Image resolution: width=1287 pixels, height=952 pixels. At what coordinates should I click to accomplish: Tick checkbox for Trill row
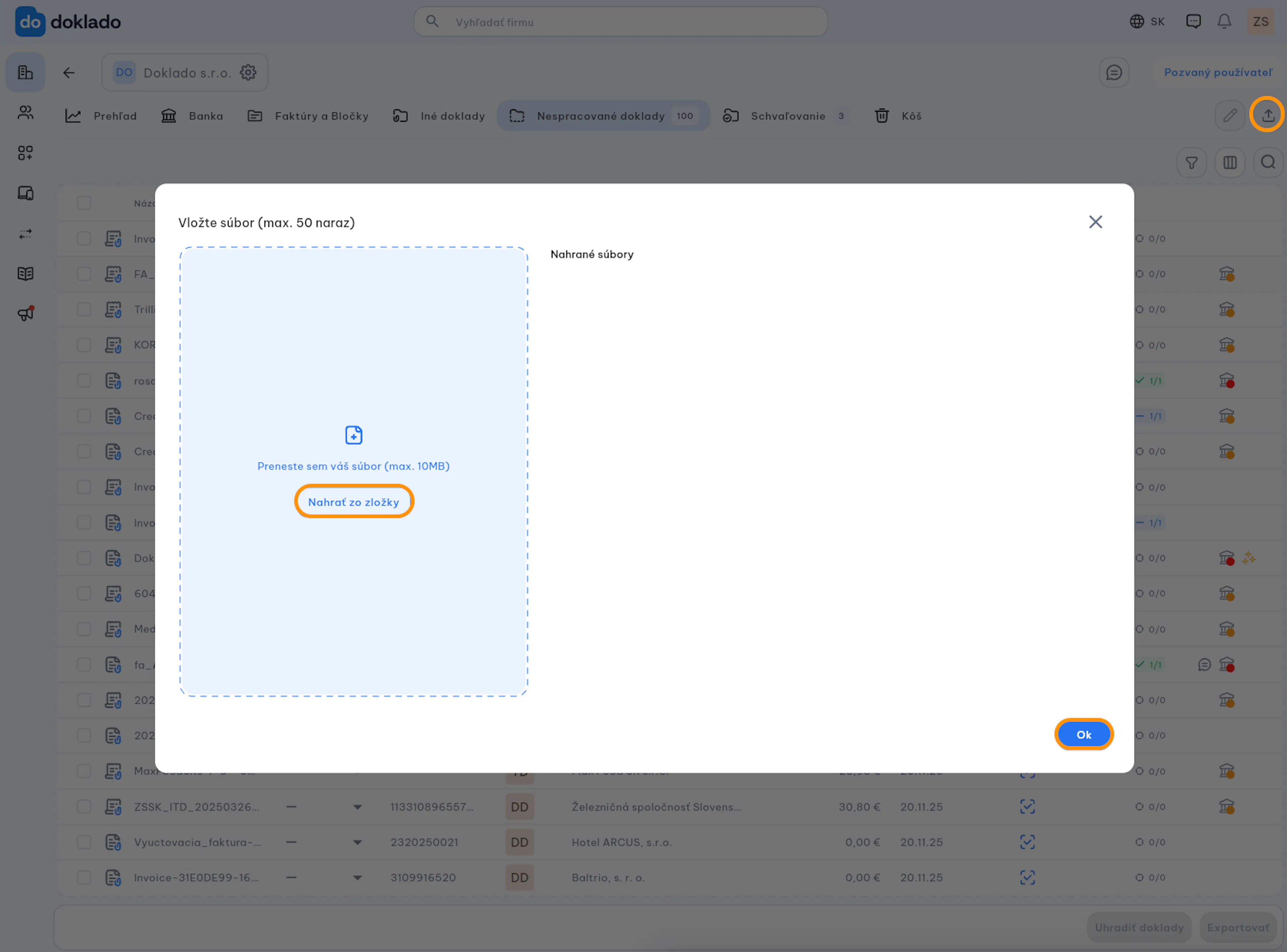[x=84, y=310]
